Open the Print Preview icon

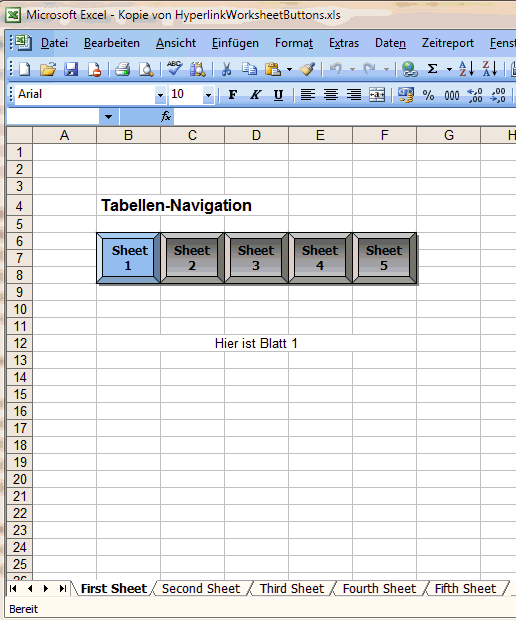point(146,70)
